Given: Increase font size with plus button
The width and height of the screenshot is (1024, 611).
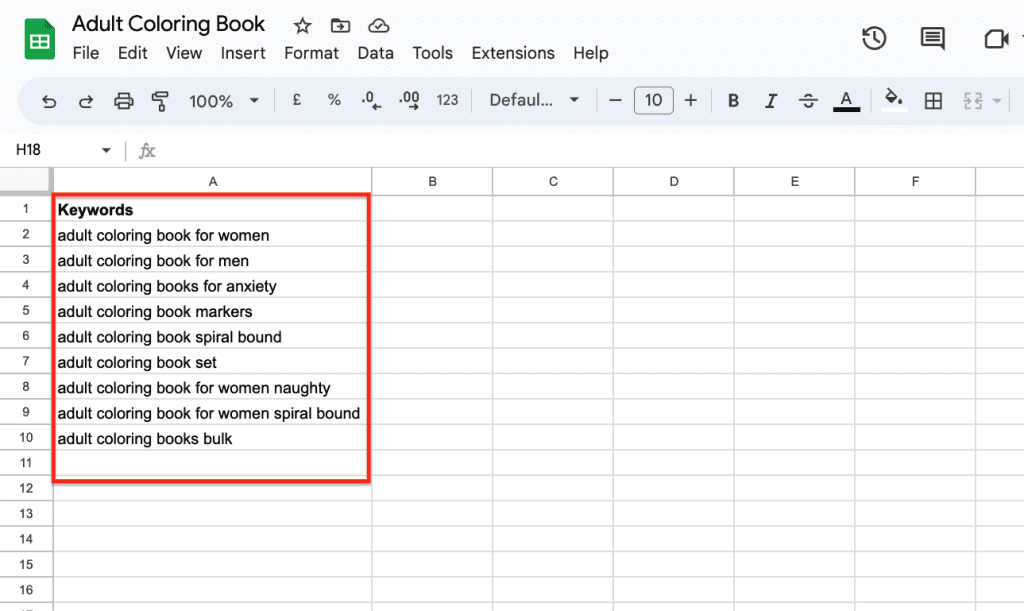Looking at the screenshot, I should pyautogui.click(x=690, y=100).
